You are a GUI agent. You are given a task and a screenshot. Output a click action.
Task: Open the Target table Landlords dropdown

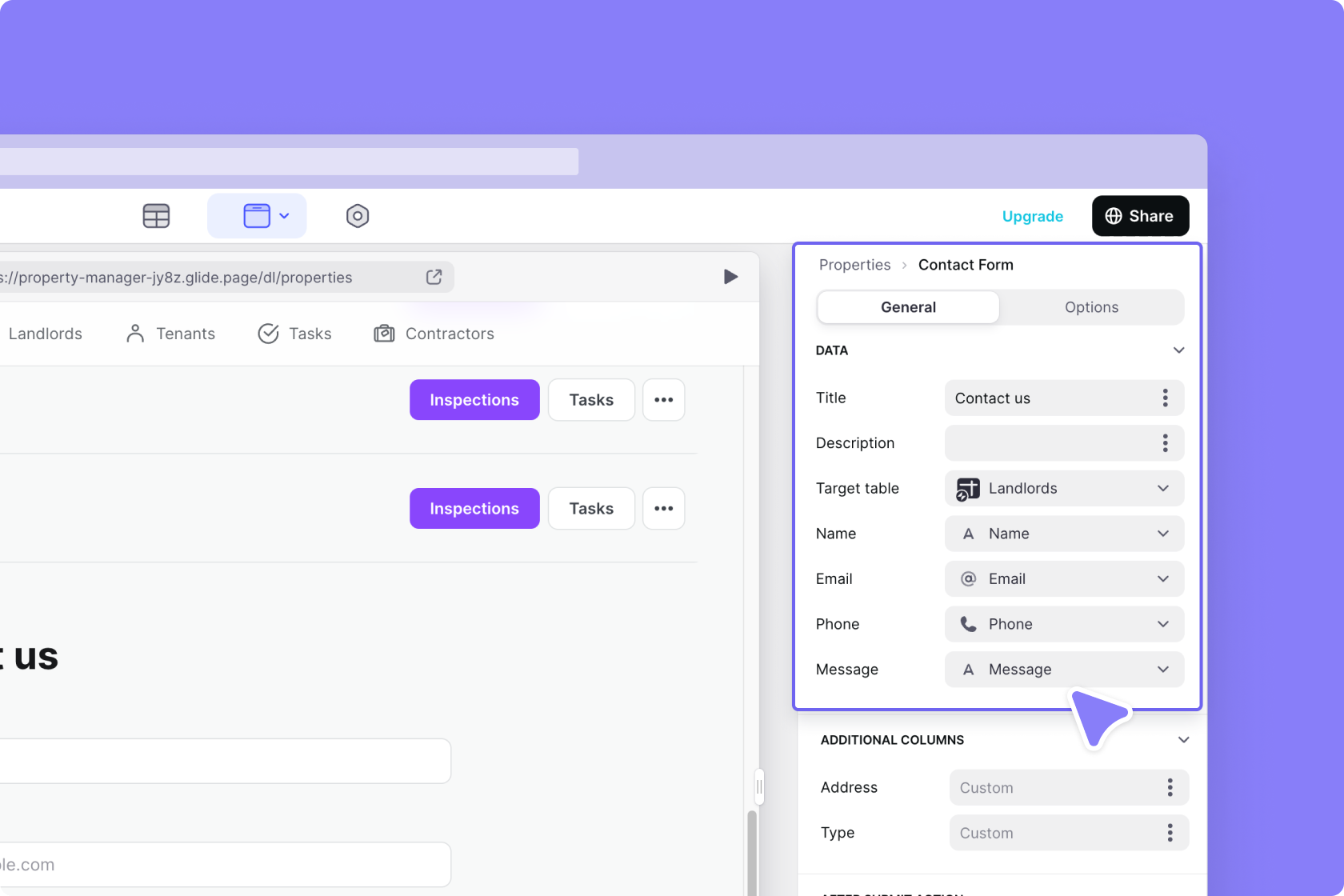click(x=1064, y=489)
